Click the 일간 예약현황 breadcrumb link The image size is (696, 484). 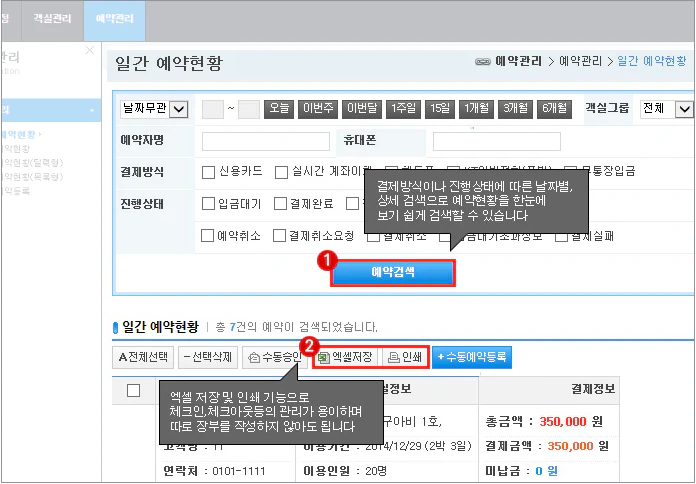652,61
